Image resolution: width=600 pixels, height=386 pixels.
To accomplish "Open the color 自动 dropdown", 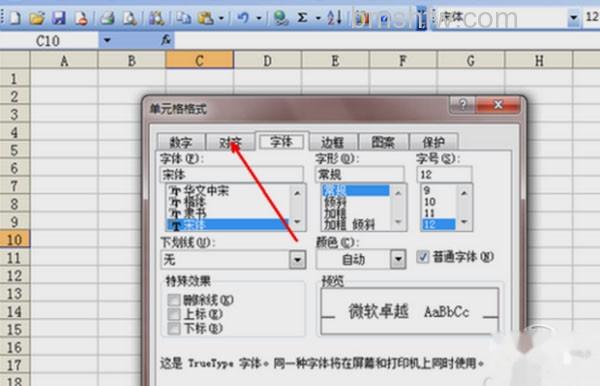I will [x=398, y=259].
